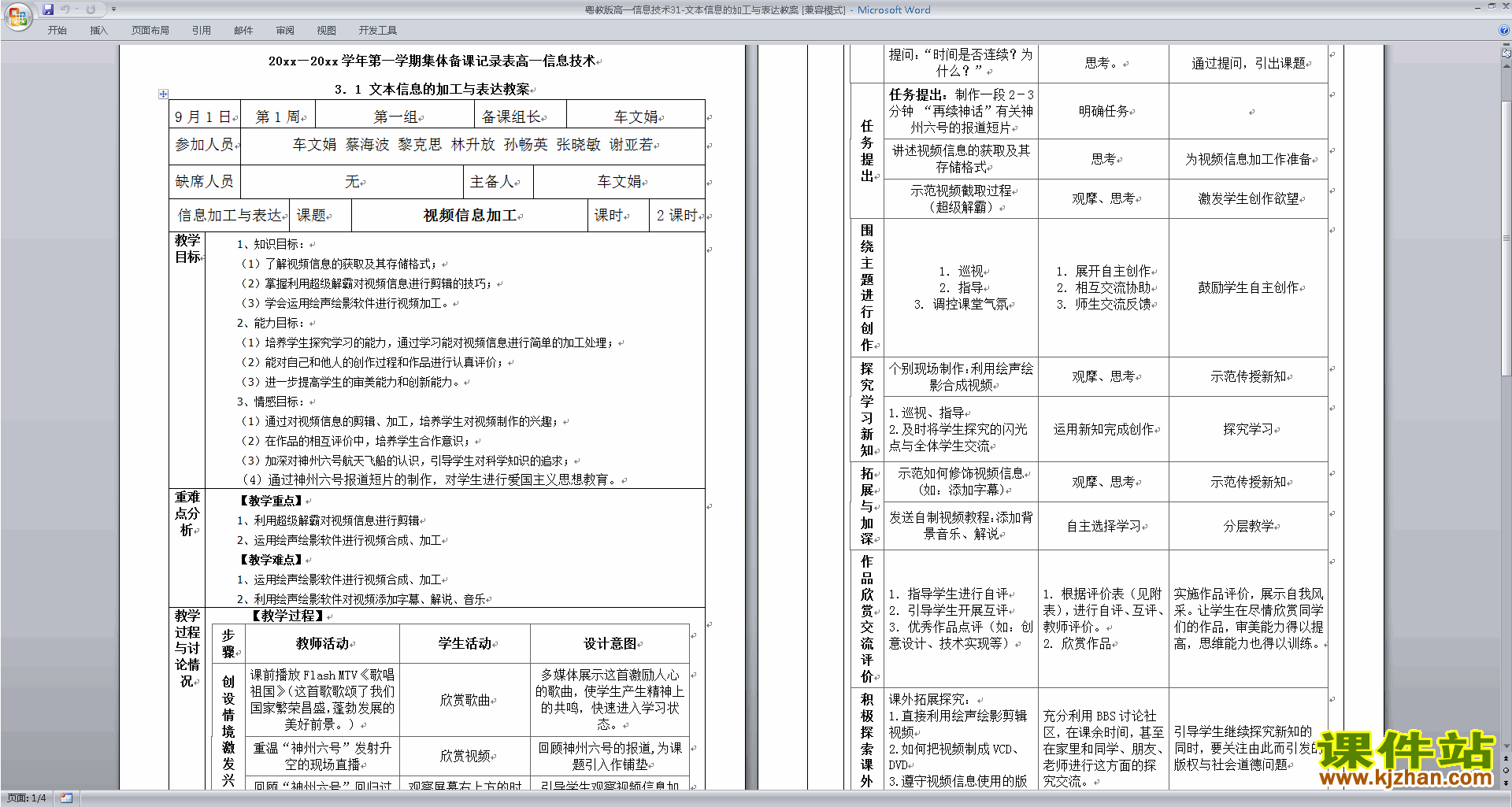This screenshot has height=807, width=1512.
Task: Click the cell '分层教学'
Action: coord(1249,526)
